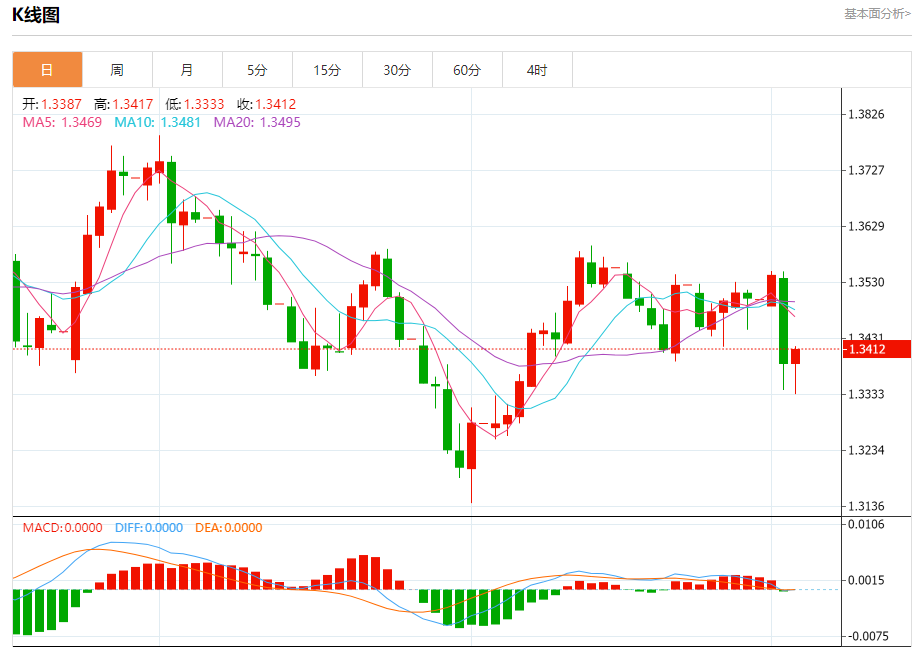Screen dimensions: 920x647
Task: Open the 基本面分析> link
Action: tap(877, 13)
